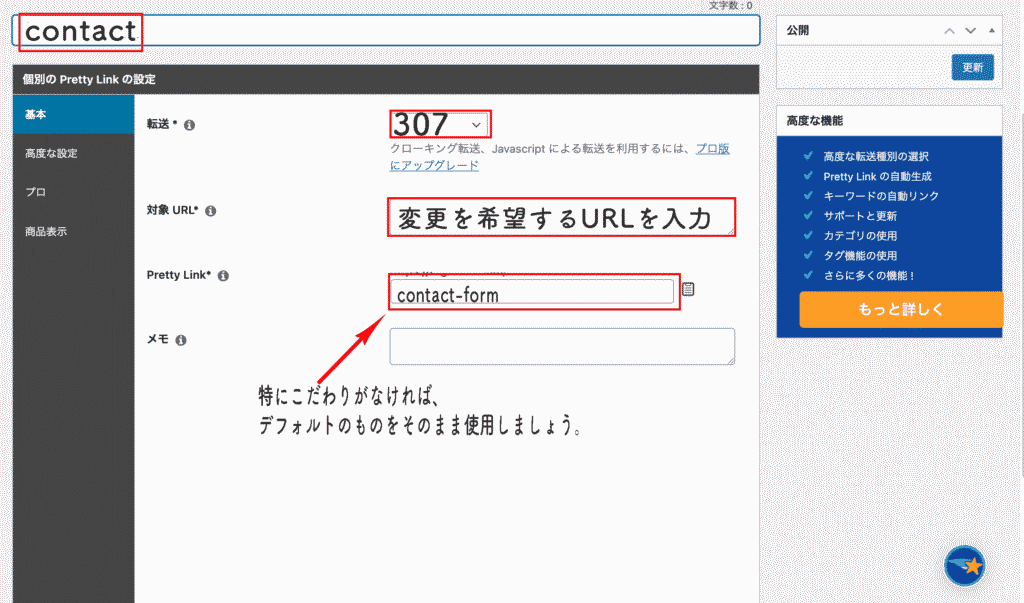Click inside the メモ text area
1024x603 pixels.
click(561, 346)
